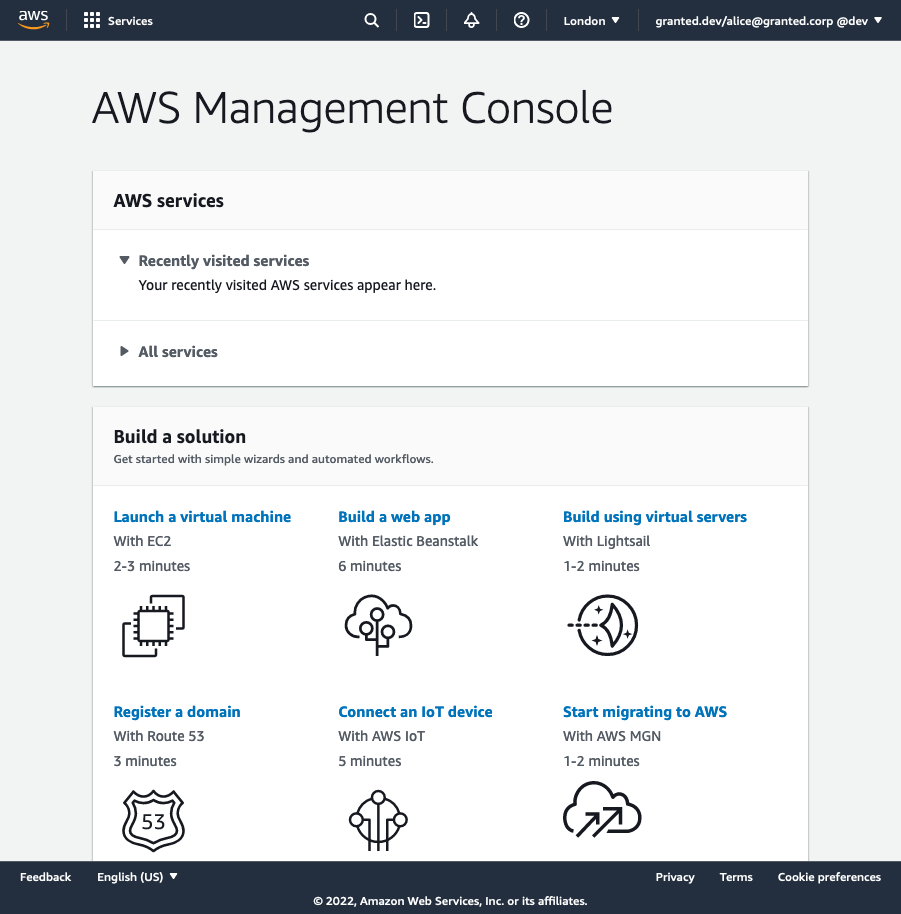This screenshot has width=901, height=914.
Task: Click the Lightsail compass icon
Action: point(603,625)
